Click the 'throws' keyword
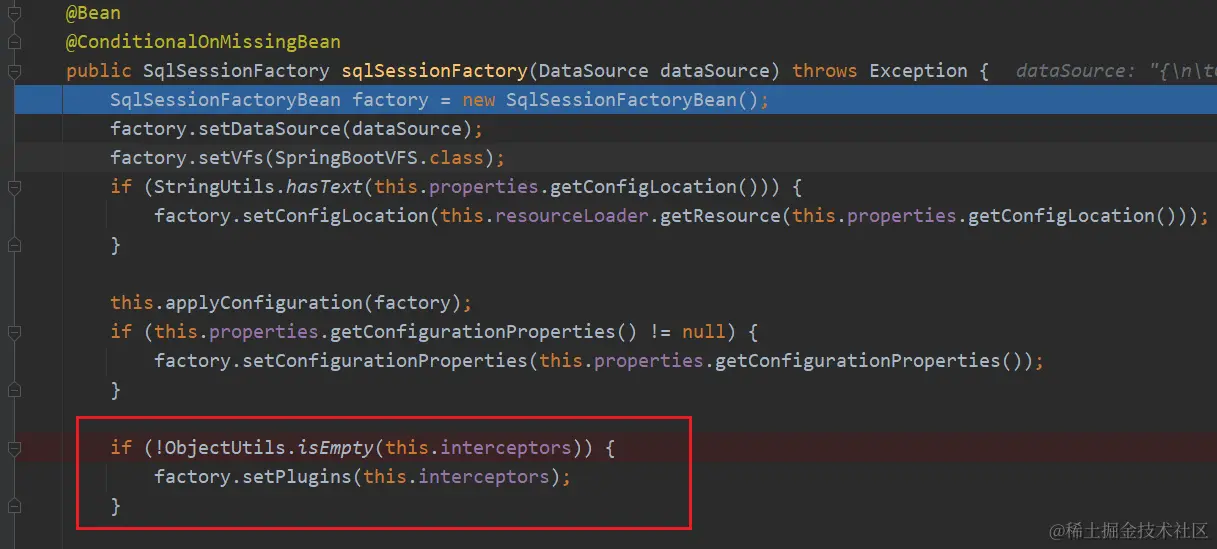This screenshot has width=1217, height=549. (x=825, y=71)
